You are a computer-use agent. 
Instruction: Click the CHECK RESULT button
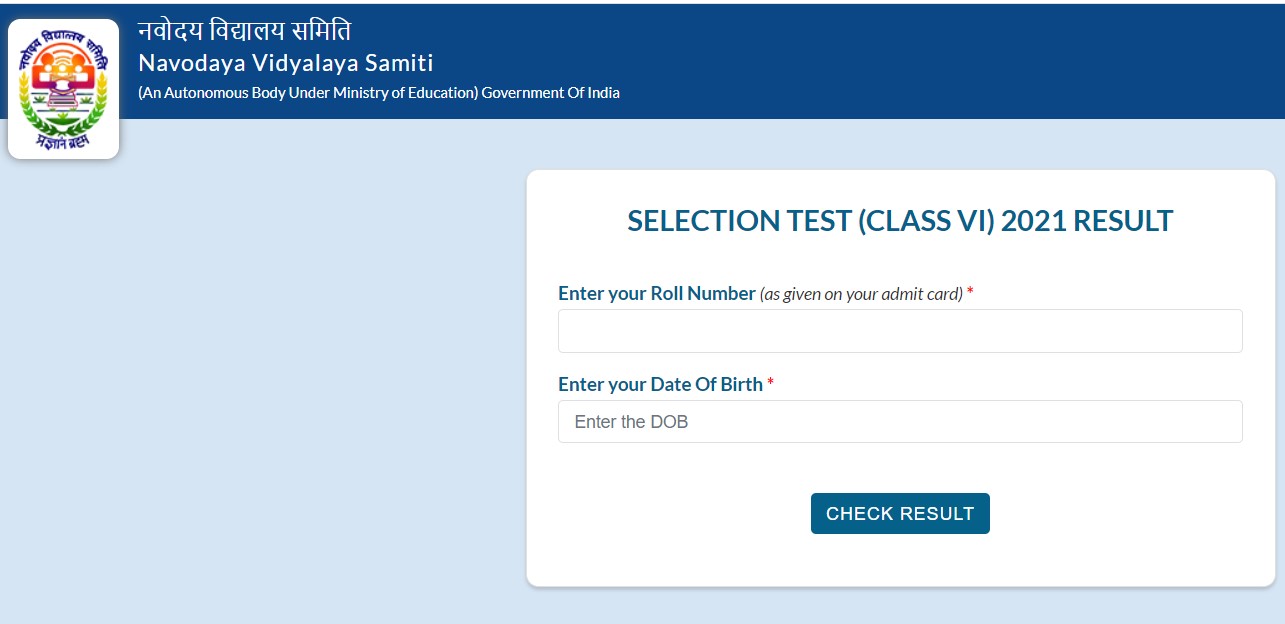[x=900, y=513]
